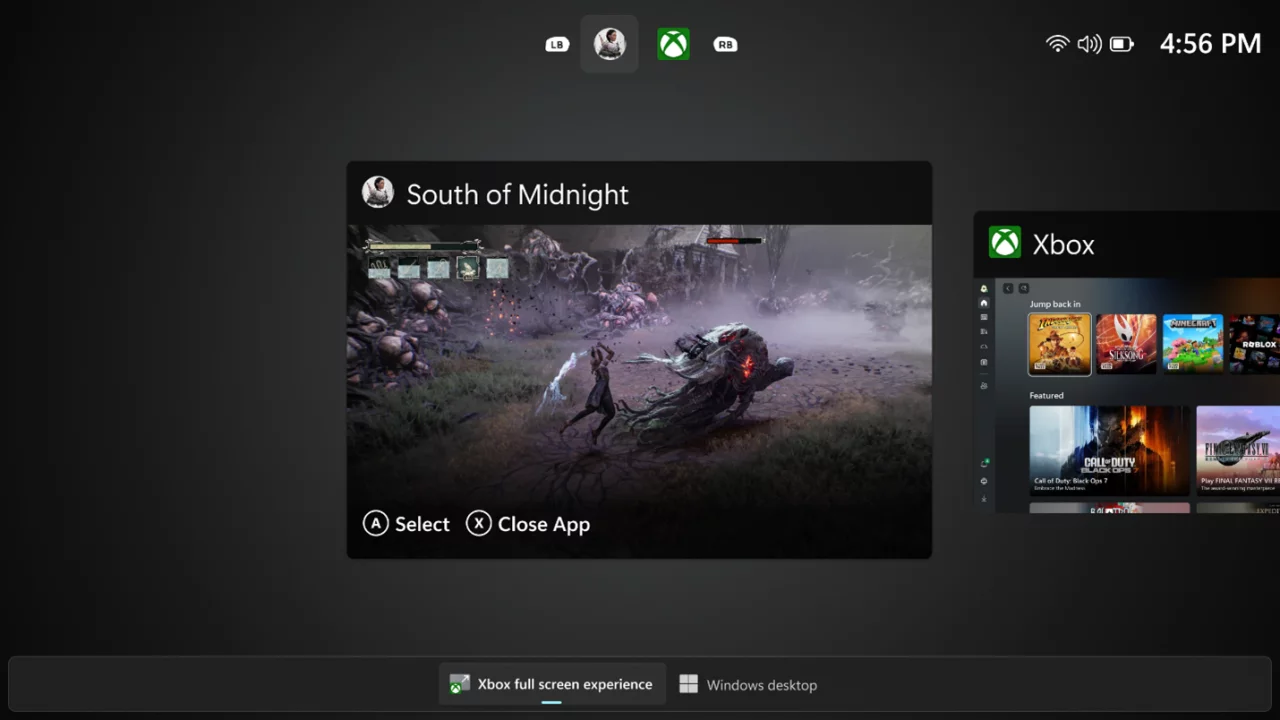
Task: Click the RB bumper icon in the top switcher
Action: pyautogui.click(x=725, y=44)
